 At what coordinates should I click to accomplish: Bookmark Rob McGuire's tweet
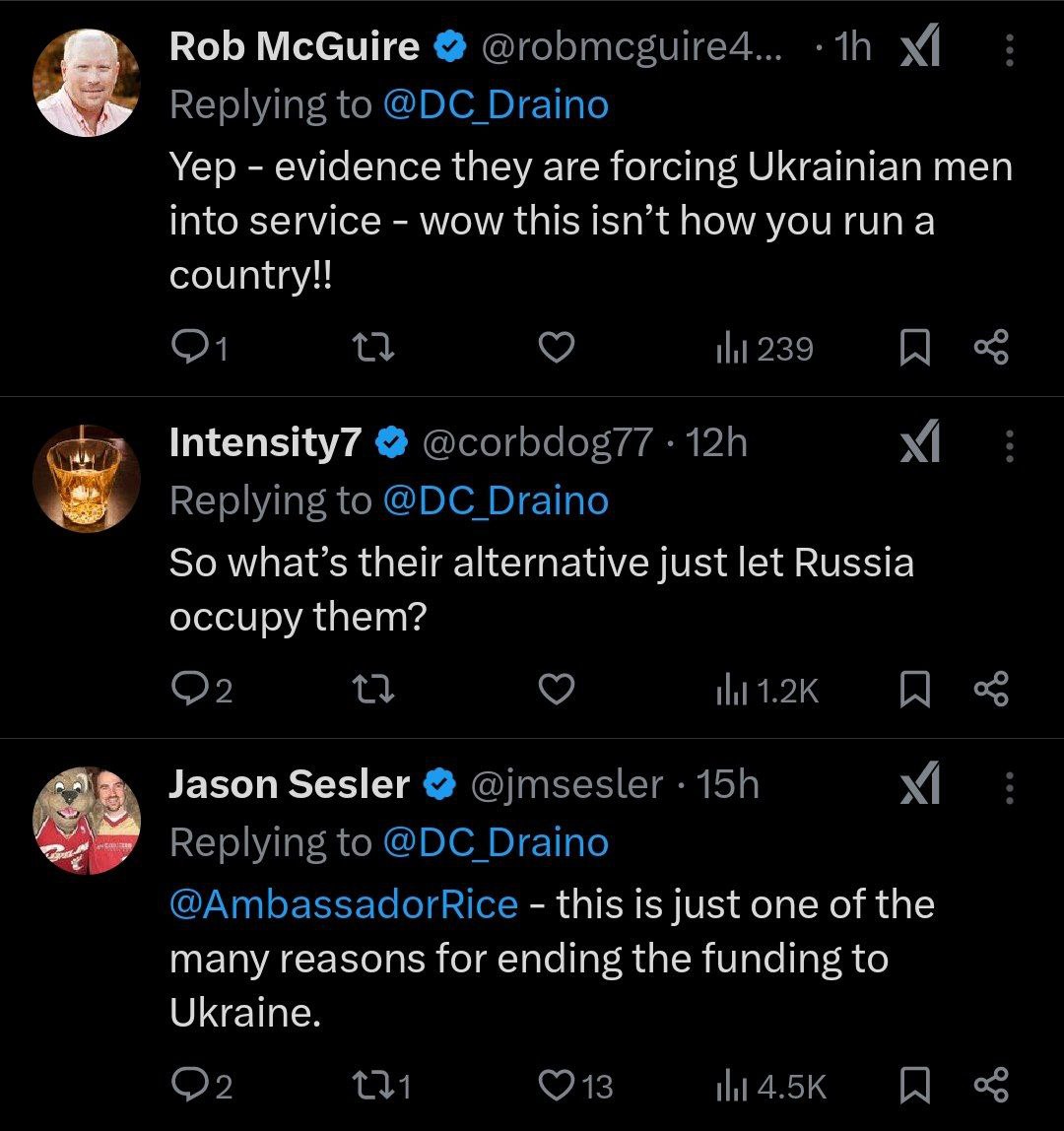coord(915,348)
